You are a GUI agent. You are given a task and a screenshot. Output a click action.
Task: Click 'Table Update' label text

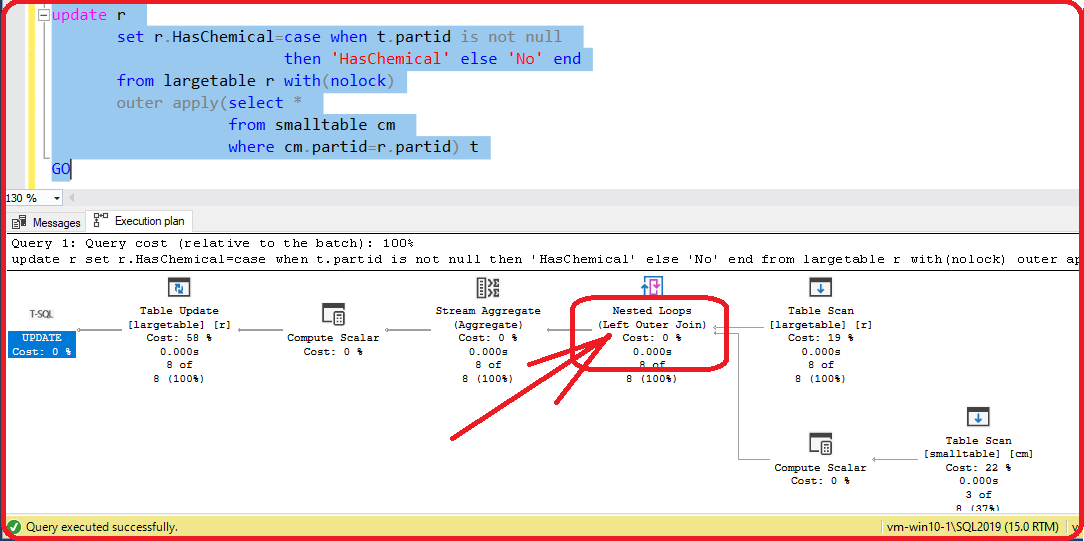(x=179, y=311)
